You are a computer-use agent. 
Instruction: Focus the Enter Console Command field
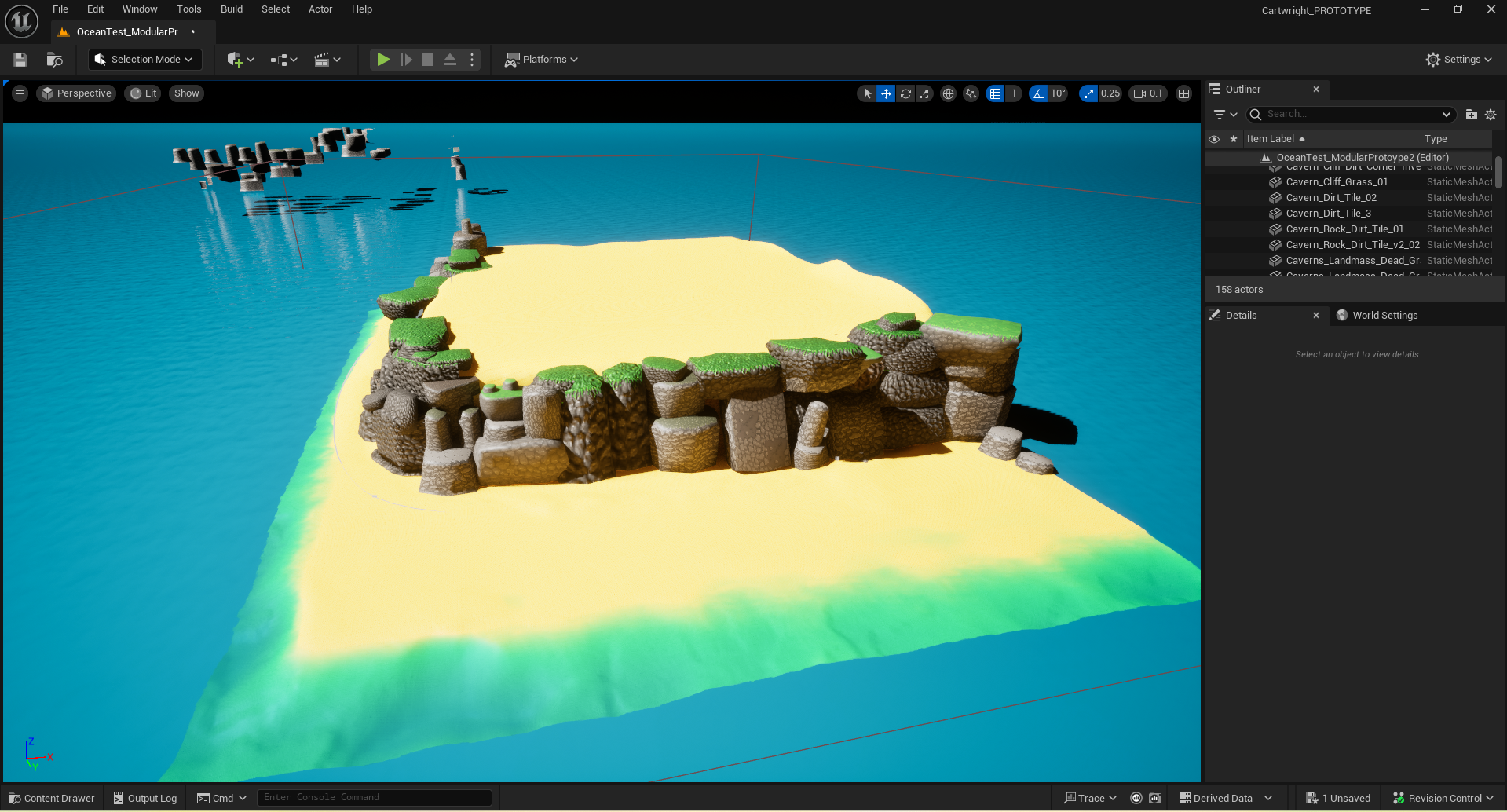375,798
